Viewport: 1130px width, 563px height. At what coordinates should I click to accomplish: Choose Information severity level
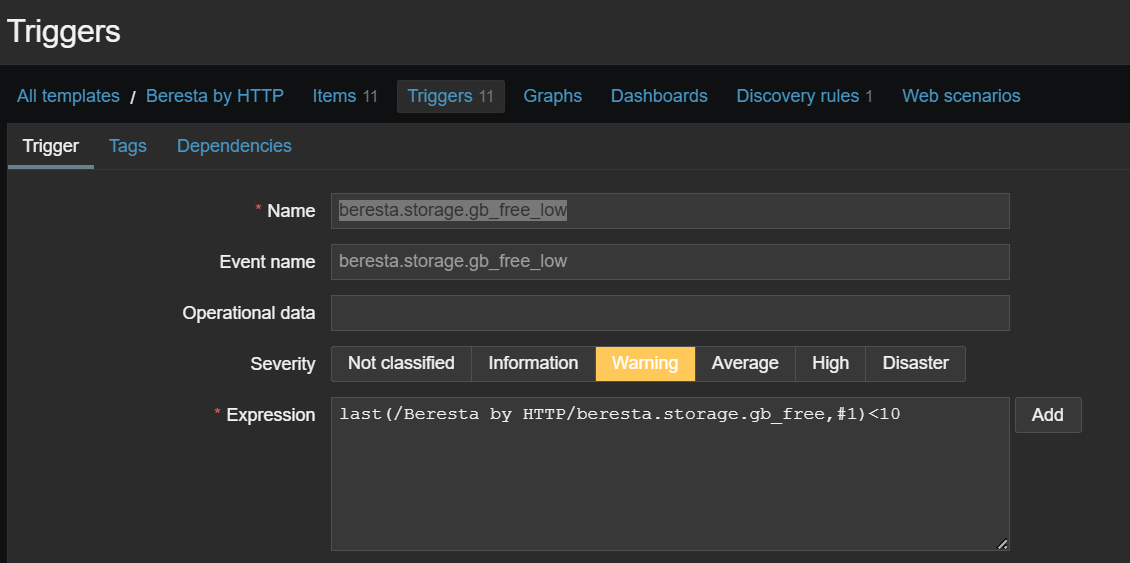point(533,363)
